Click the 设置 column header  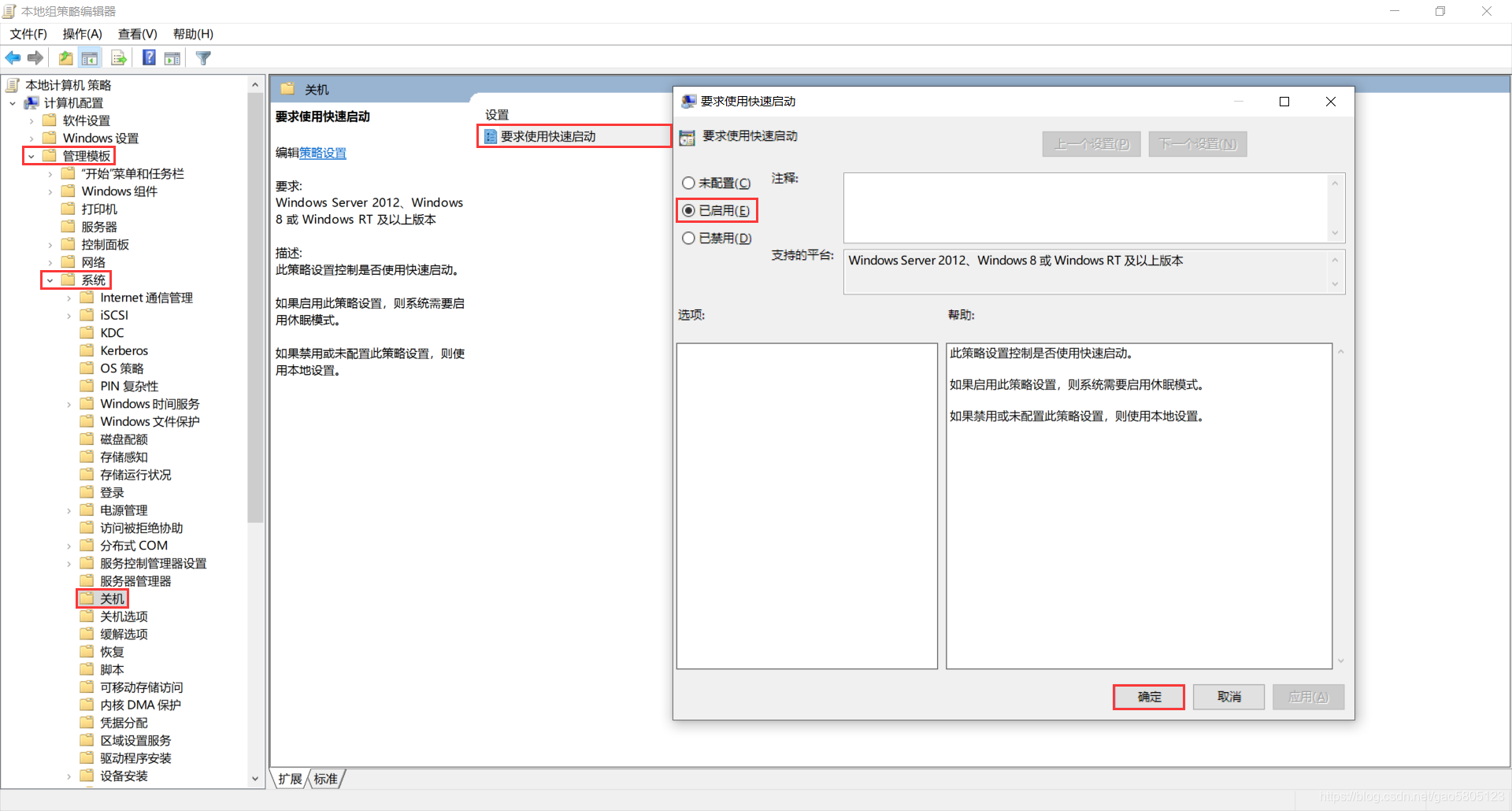click(x=497, y=115)
